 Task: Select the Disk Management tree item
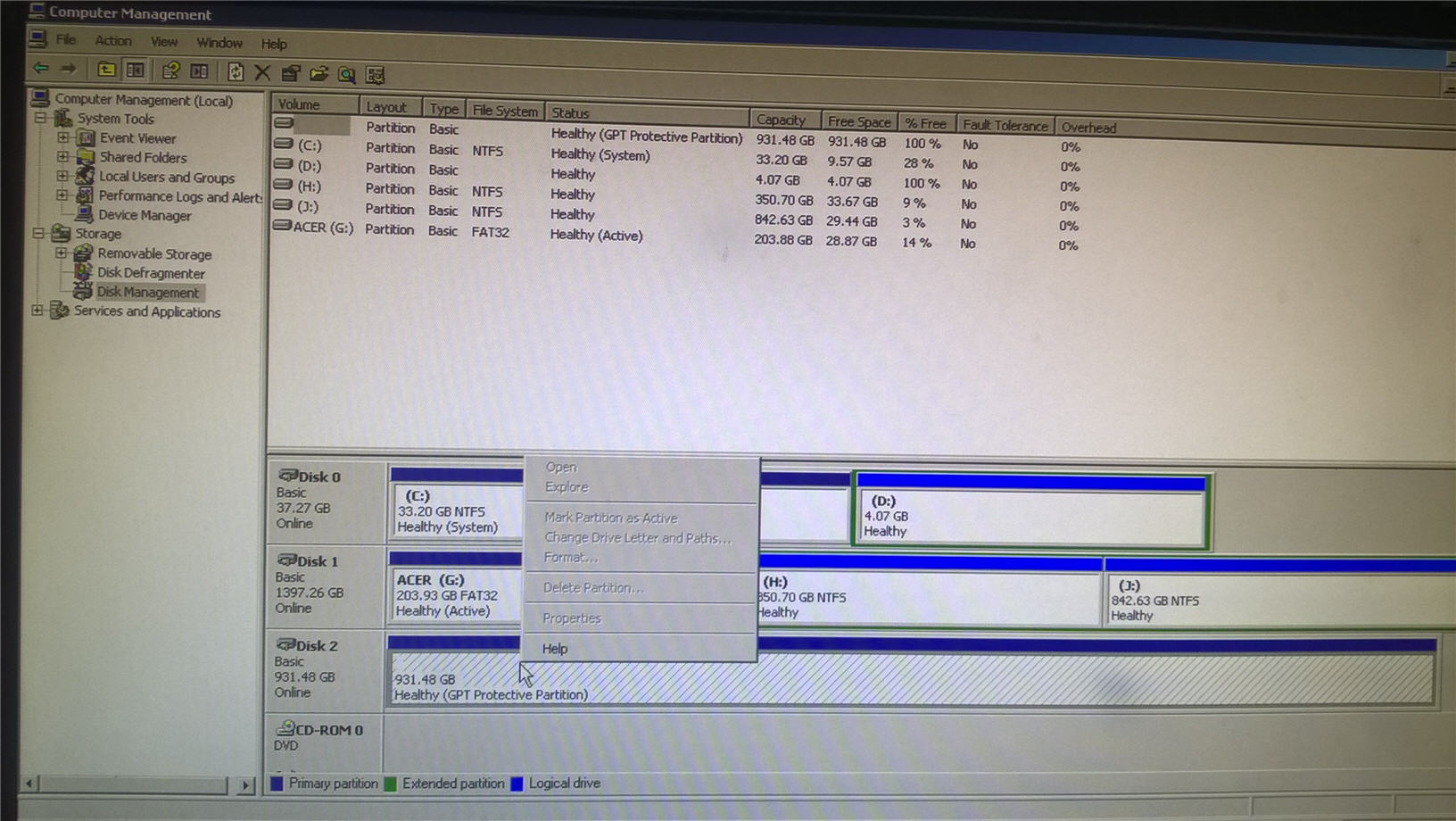tap(148, 292)
